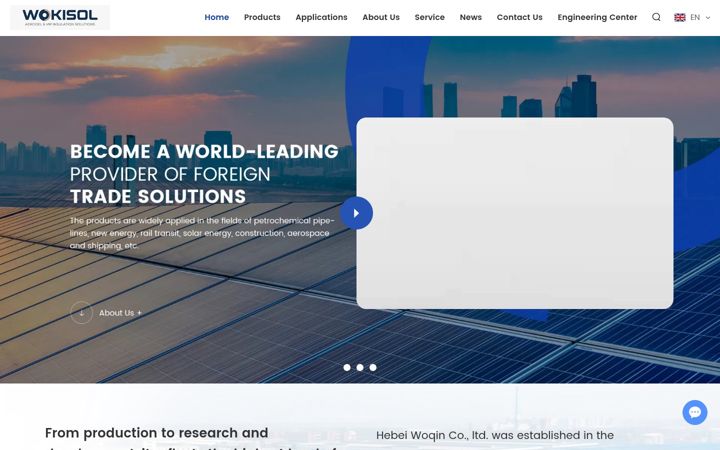The image size is (720, 450).
Task: Click the circled down arrow icon
Action: [82, 313]
